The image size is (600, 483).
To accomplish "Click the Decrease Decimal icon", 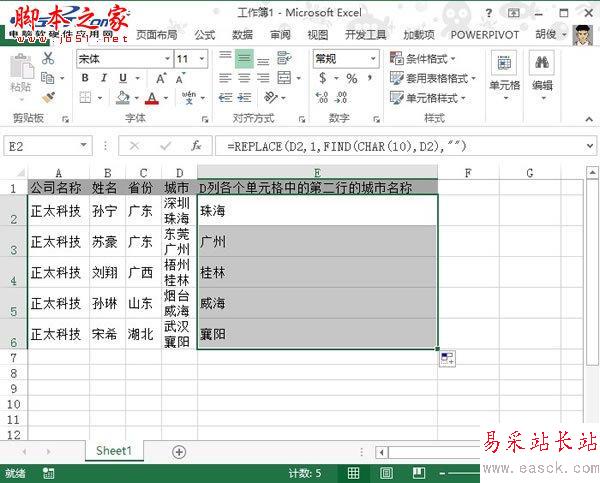I will [x=341, y=97].
